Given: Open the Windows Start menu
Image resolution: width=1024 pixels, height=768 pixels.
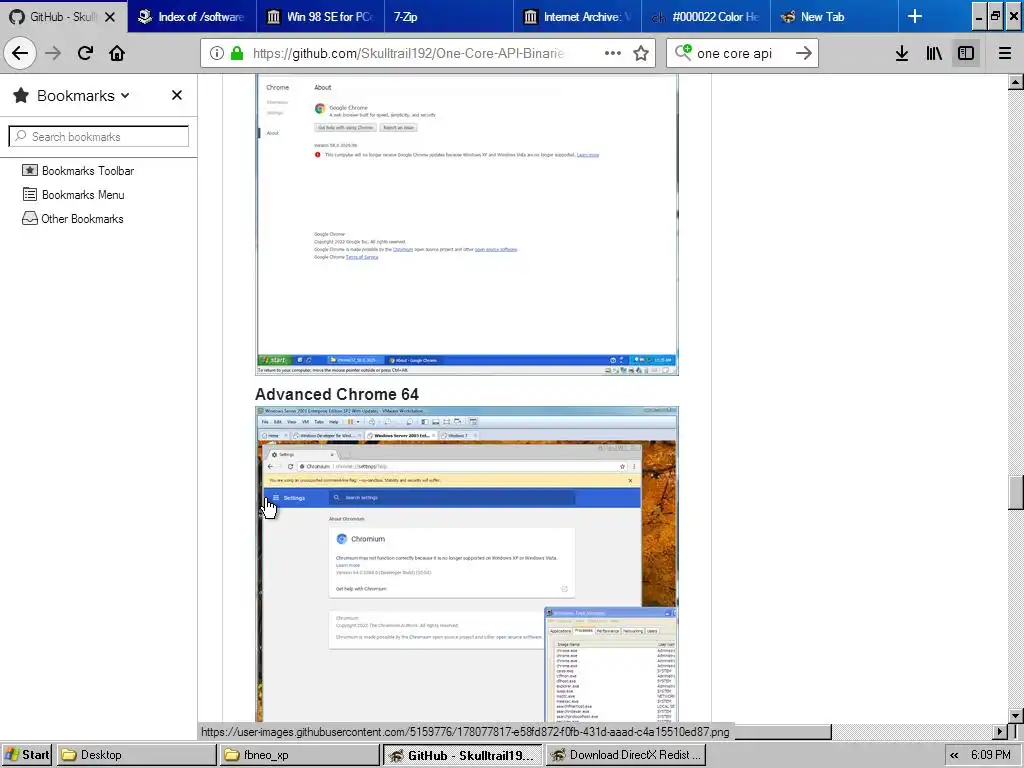Looking at the screenshot, I should point(27,755).
